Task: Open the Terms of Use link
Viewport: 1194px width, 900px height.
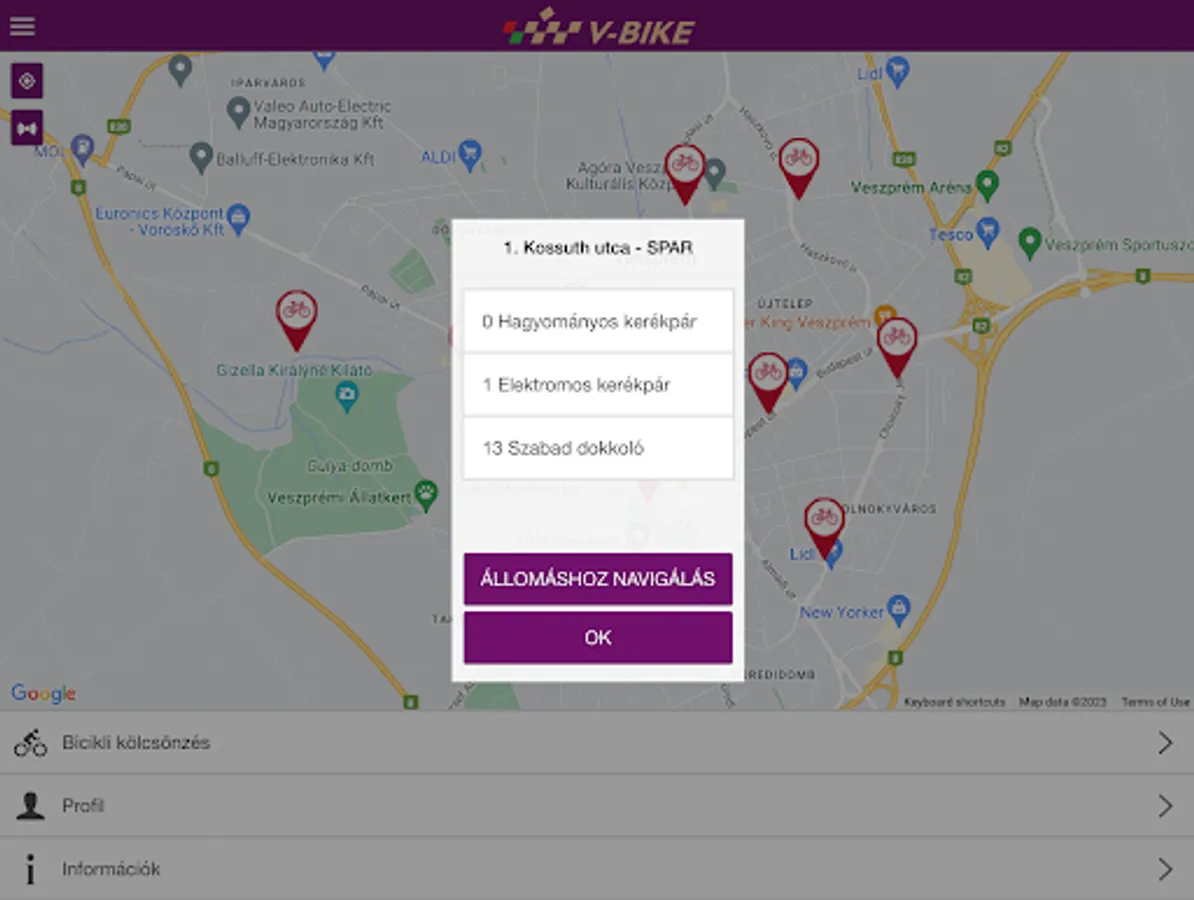Action: coord(1155,702)
